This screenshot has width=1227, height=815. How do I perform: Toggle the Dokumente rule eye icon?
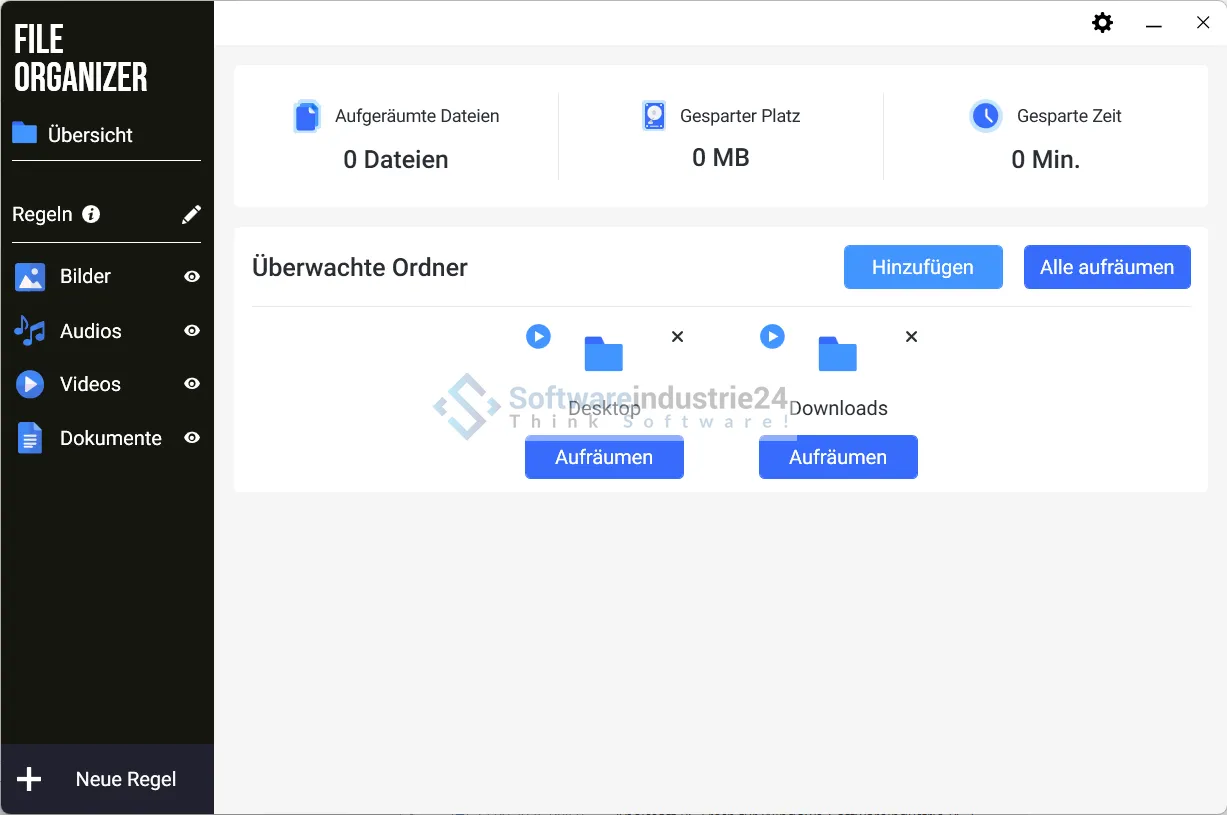coord(192,438)
